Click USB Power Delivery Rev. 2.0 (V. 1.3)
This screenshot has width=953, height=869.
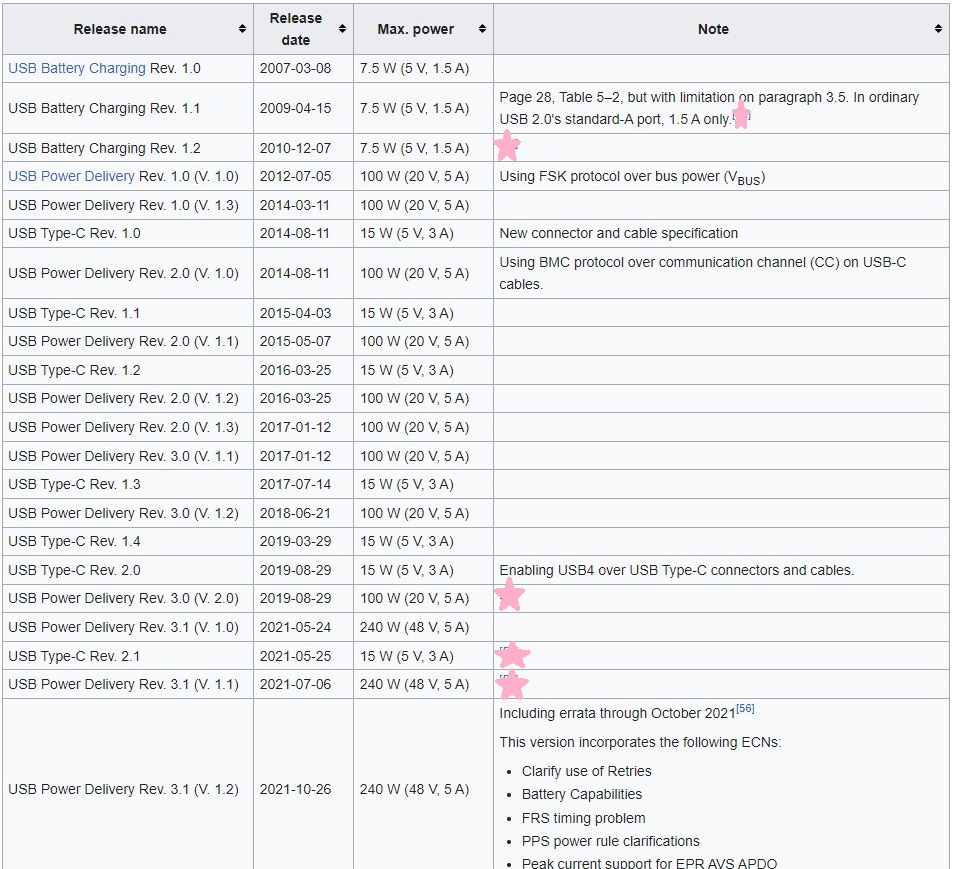tap(123, 428)
